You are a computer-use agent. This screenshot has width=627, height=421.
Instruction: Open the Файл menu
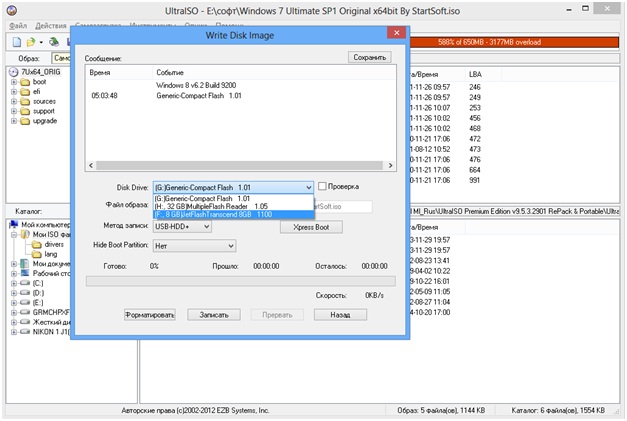[x=18, y=26]
